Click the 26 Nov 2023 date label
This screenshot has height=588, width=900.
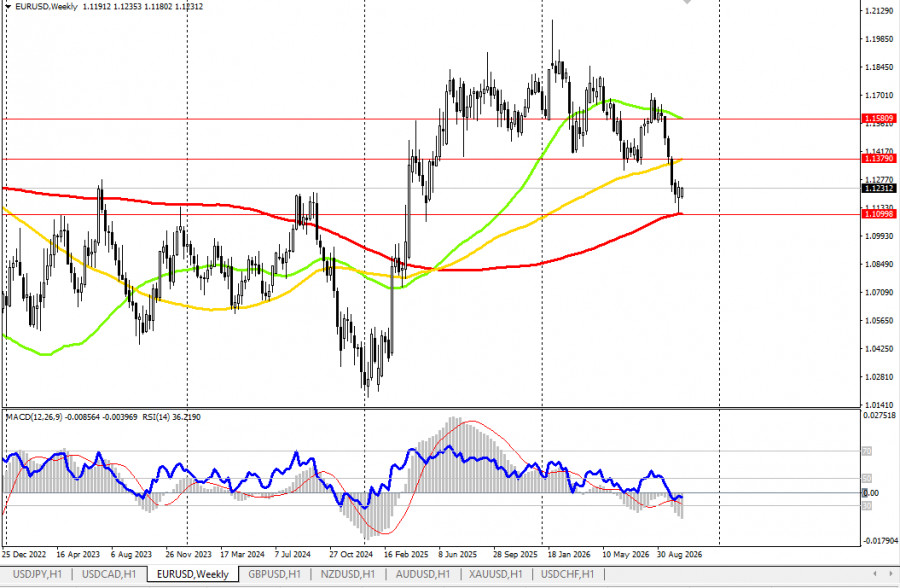(x=188, y=554)
